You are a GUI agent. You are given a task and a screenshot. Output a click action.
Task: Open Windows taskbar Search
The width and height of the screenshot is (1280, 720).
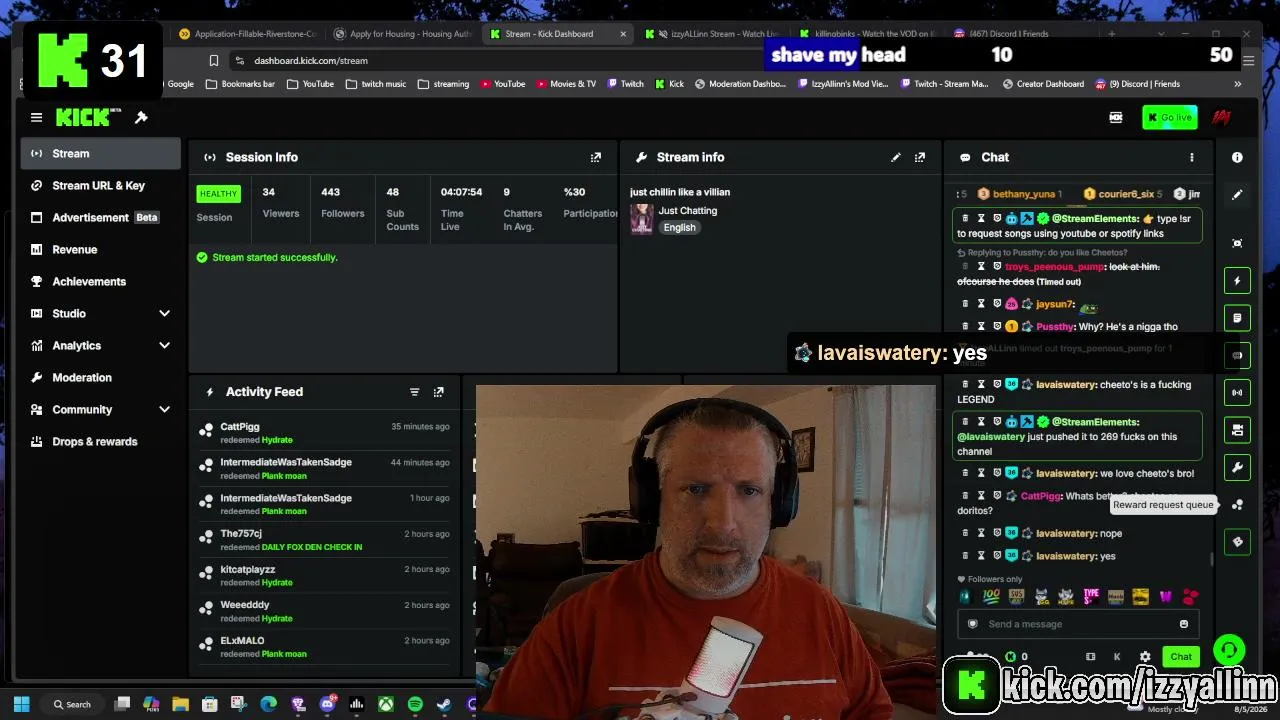click(72, 704)
